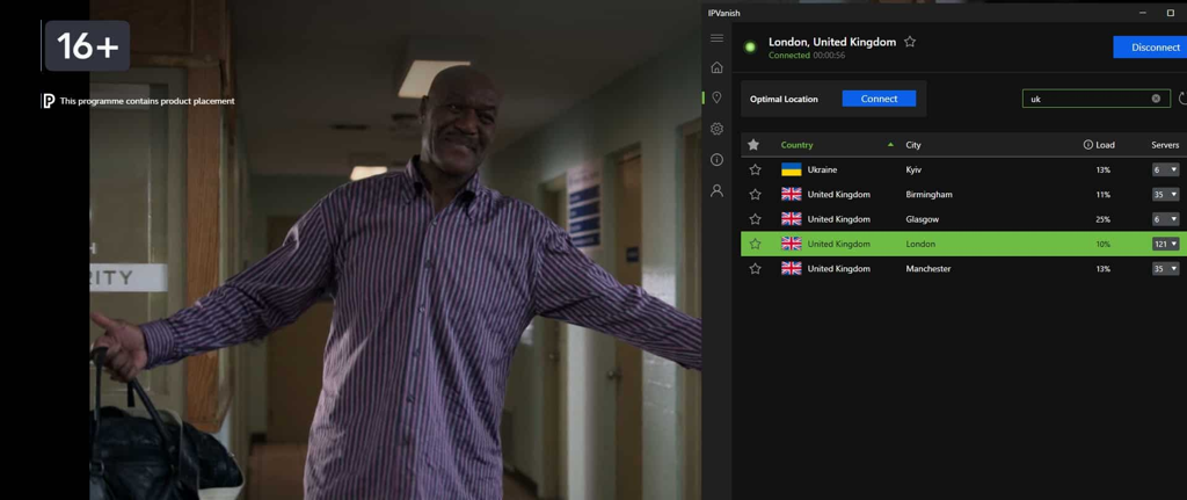Click the search field containing "uk"
The image size is (1187, 500).
point(1087,99)
